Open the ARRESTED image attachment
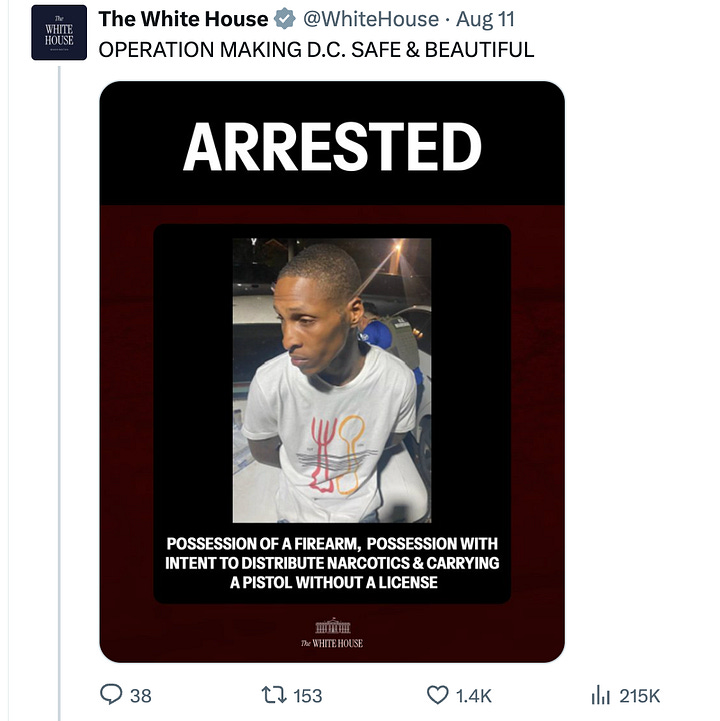Viewport: 720px width, 721px height. (x=332, y=372)
